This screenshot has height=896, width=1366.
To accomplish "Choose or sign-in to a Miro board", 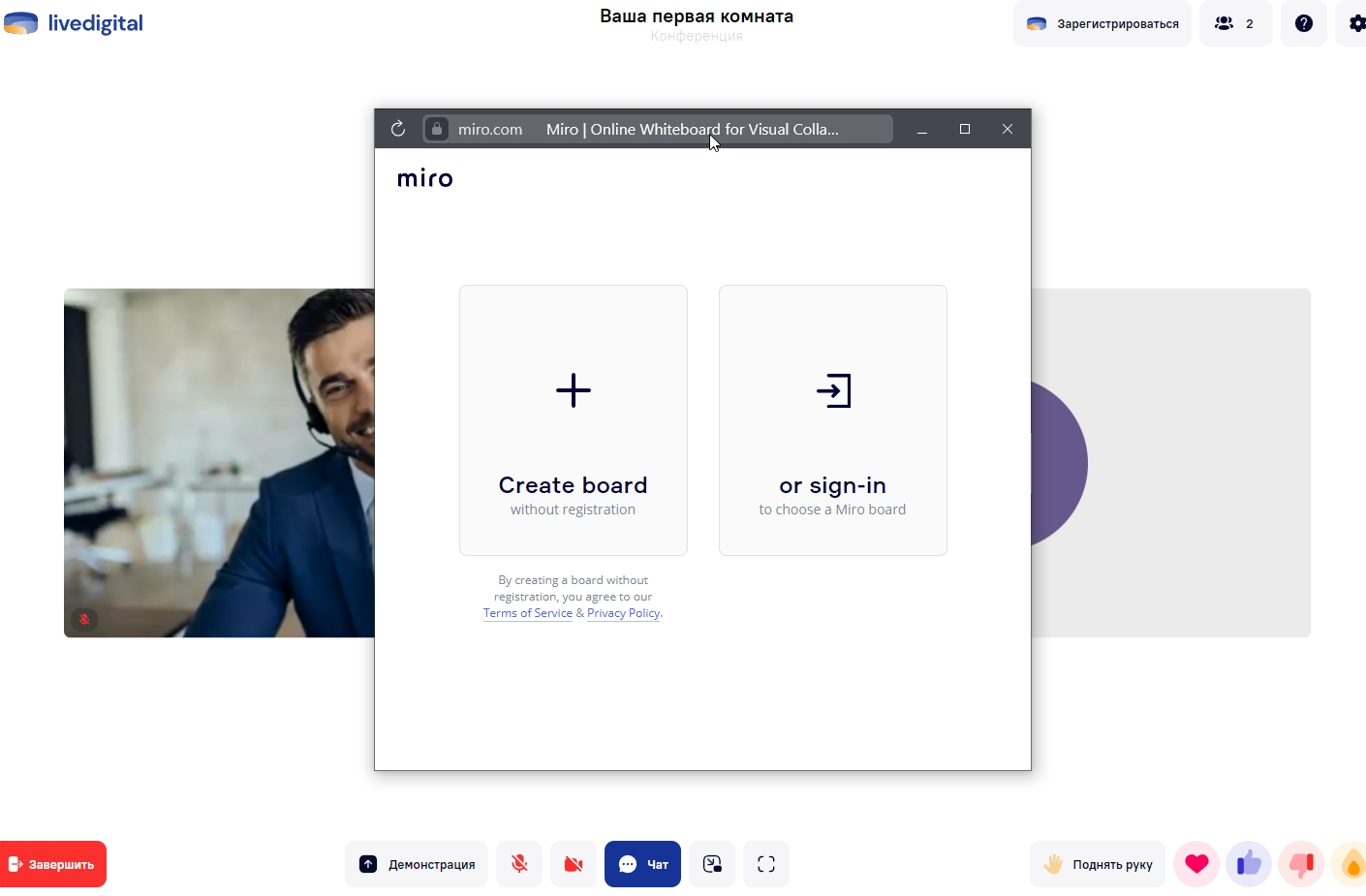I will pos(833,420).
